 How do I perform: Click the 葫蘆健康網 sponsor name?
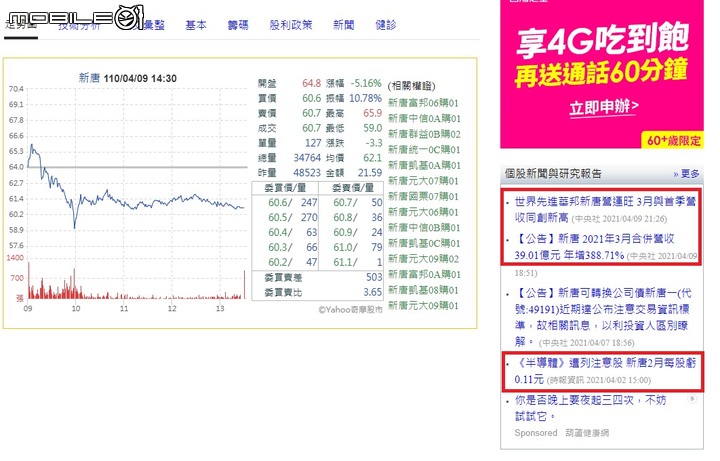(587, 433)
